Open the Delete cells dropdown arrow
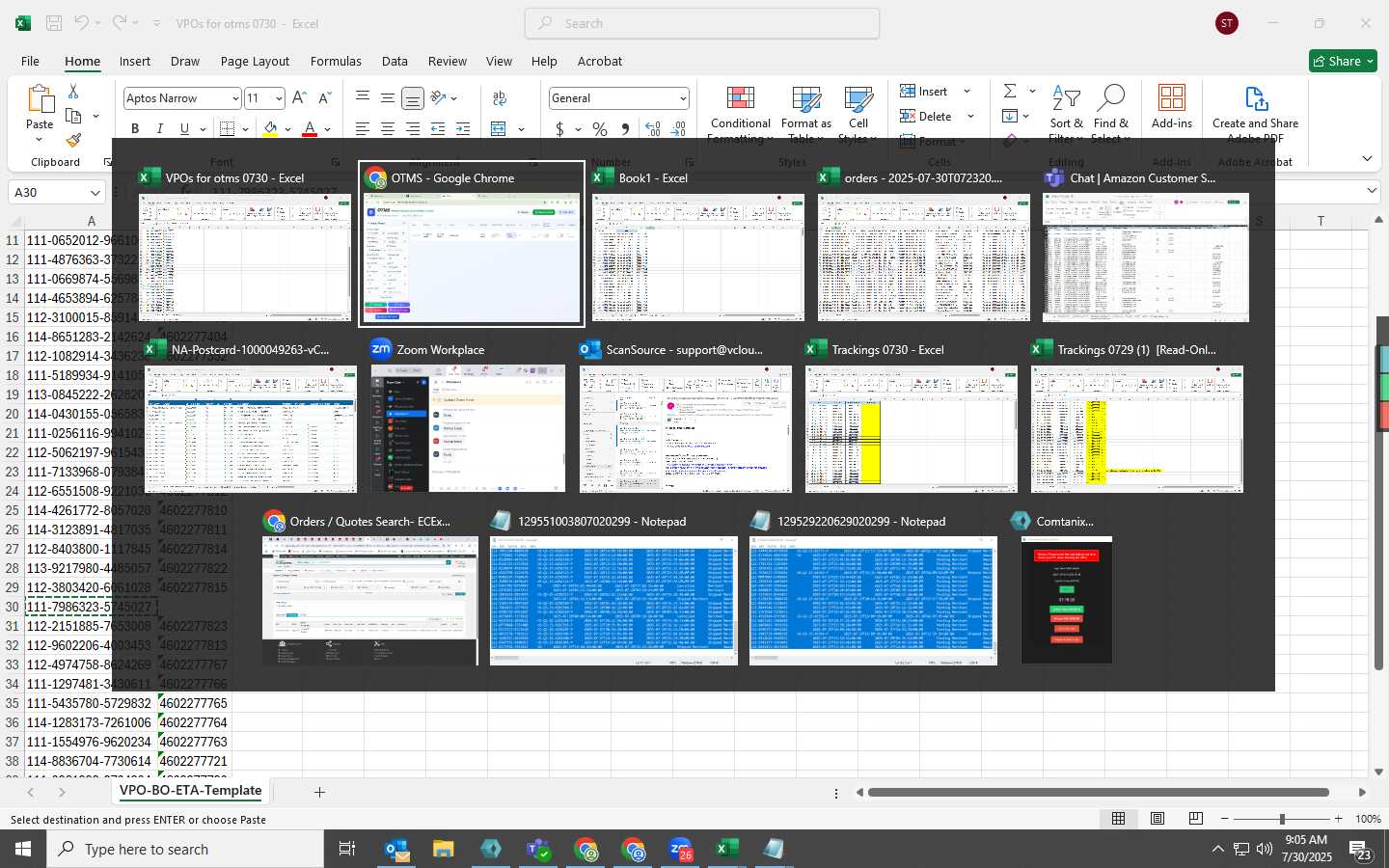Screen dimensions: 1389x868 pos(970,117)
